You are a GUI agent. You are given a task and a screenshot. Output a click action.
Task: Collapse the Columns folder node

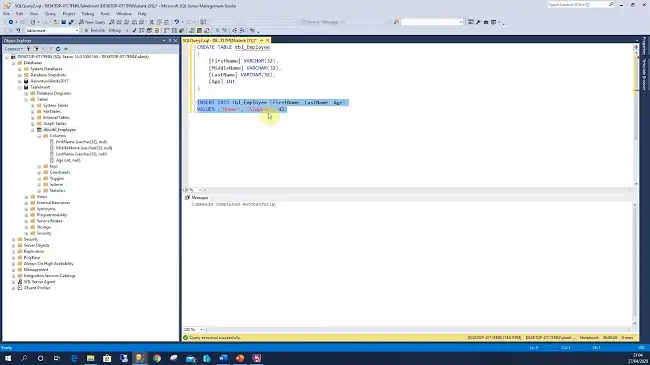(39, 136)
